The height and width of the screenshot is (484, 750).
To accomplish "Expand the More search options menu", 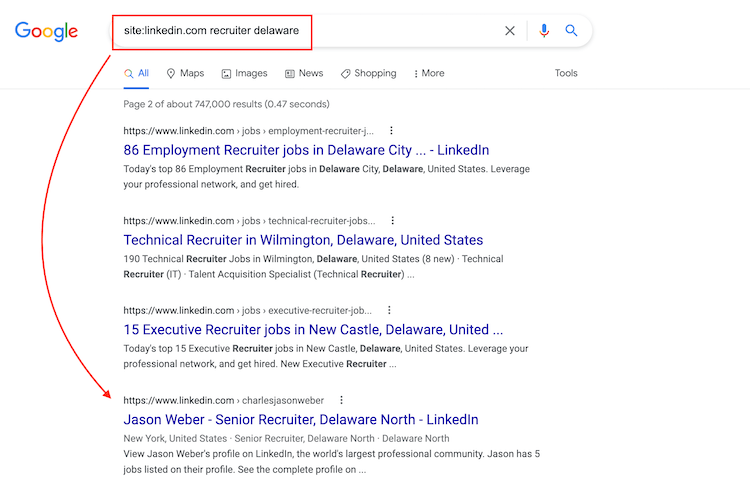I will point(429,73).
